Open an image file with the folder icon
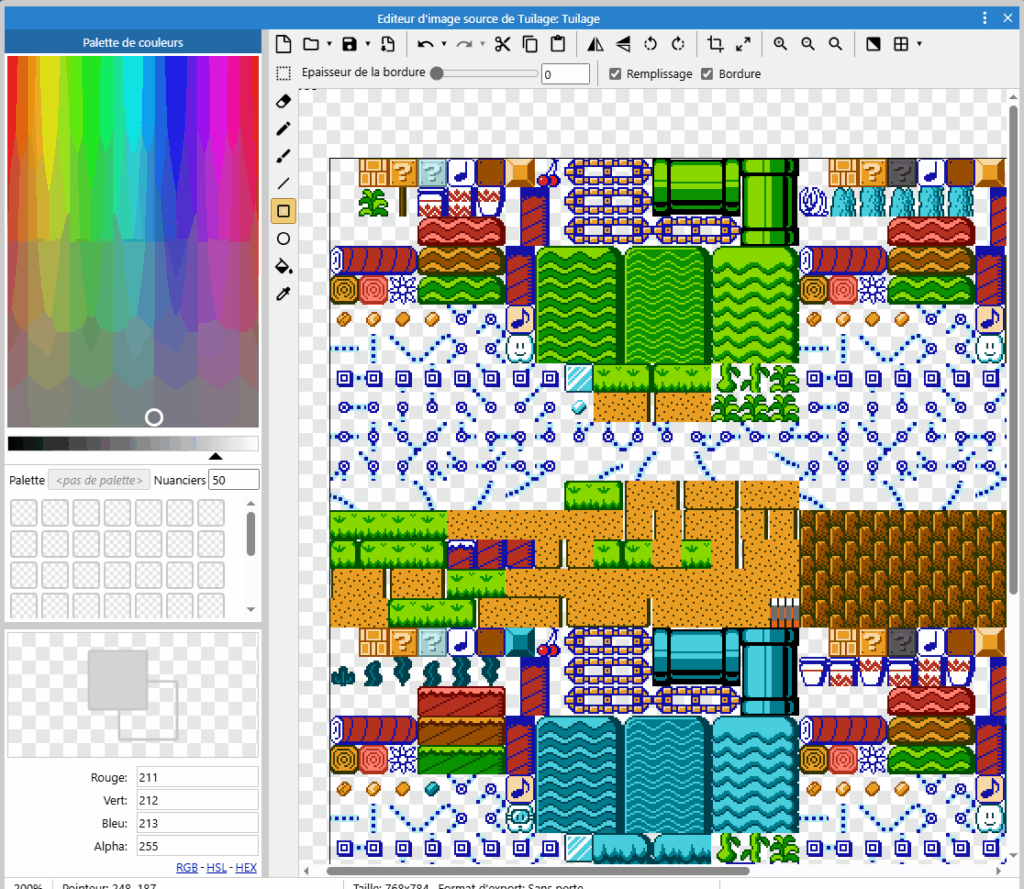 click(x=311, y=44)
